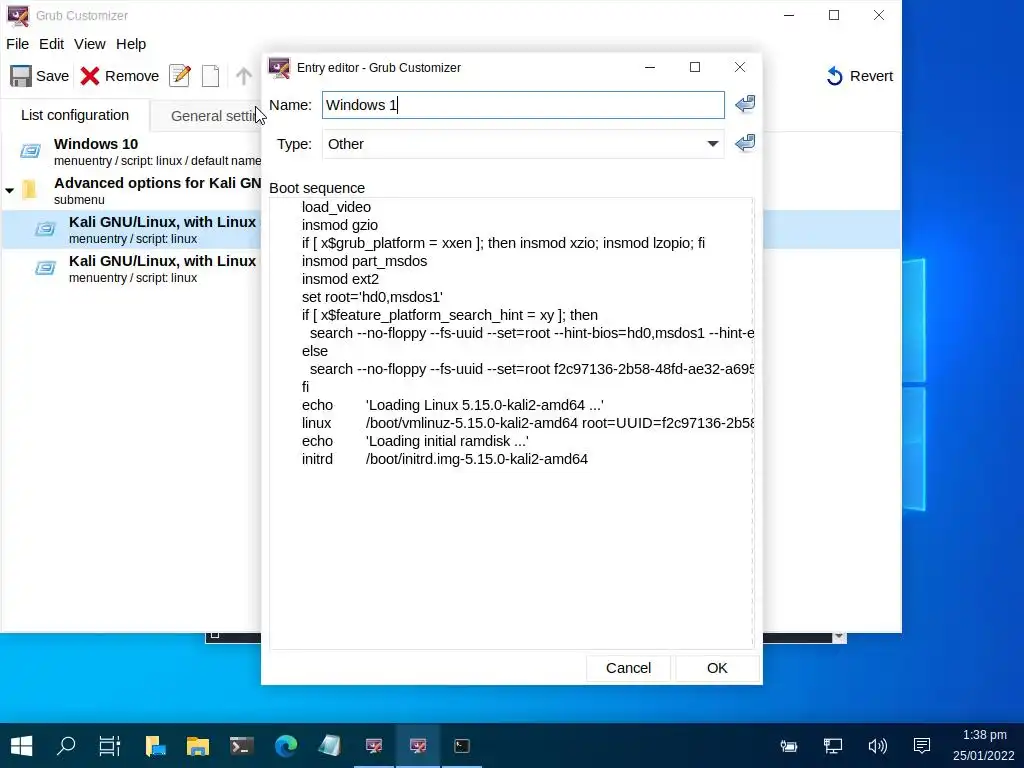The image size is (1024, 768).
Task: Click the Advanced options folder icon
Action: [29, 189]
